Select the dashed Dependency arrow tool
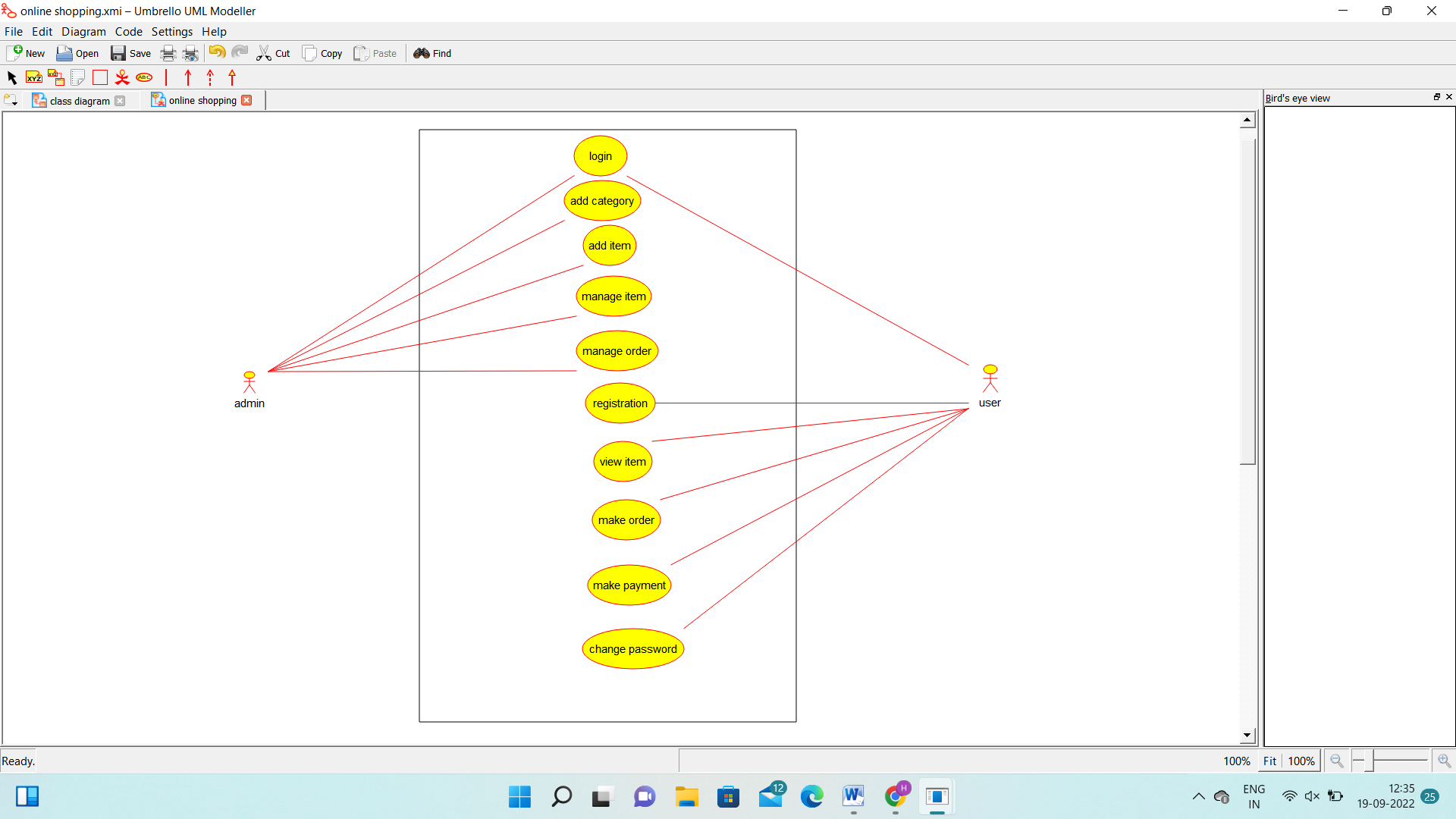Image resolution: width=1456 pixels, height=819 pixels. [210, 77]
